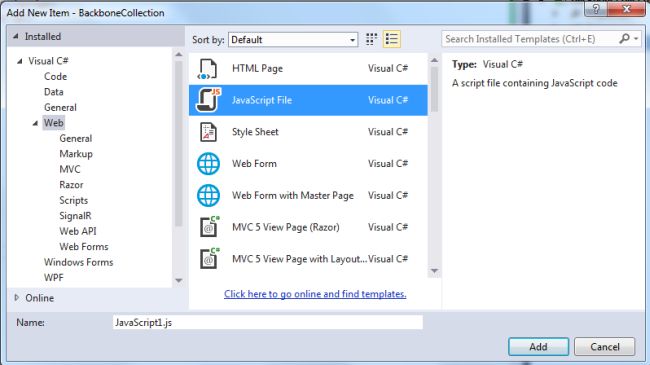This screenshot has height=365, width=650.
Task: Switch to medium icons list view
Action: pos(392,39)
